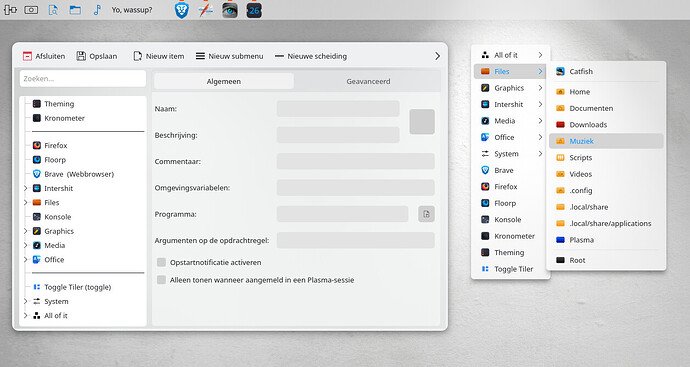This screenshot has height=367, width=690.
Task: Select Brave (Webbrowser) in the tree
Action: pos(73,174)
